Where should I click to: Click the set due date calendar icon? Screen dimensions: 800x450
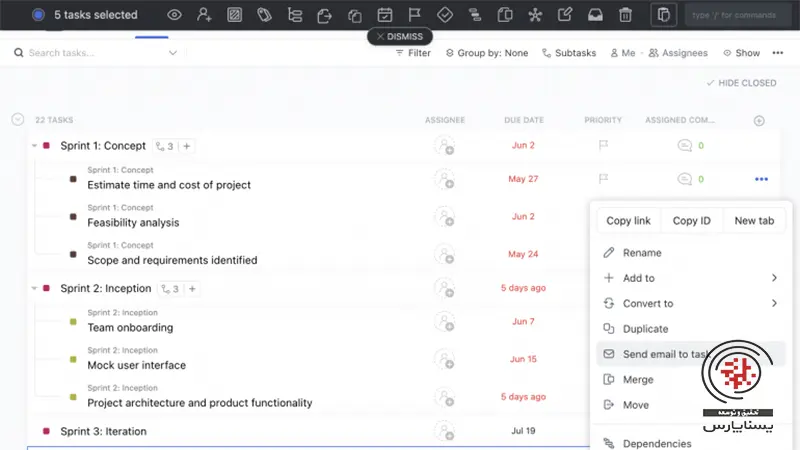tap(385, 15)
